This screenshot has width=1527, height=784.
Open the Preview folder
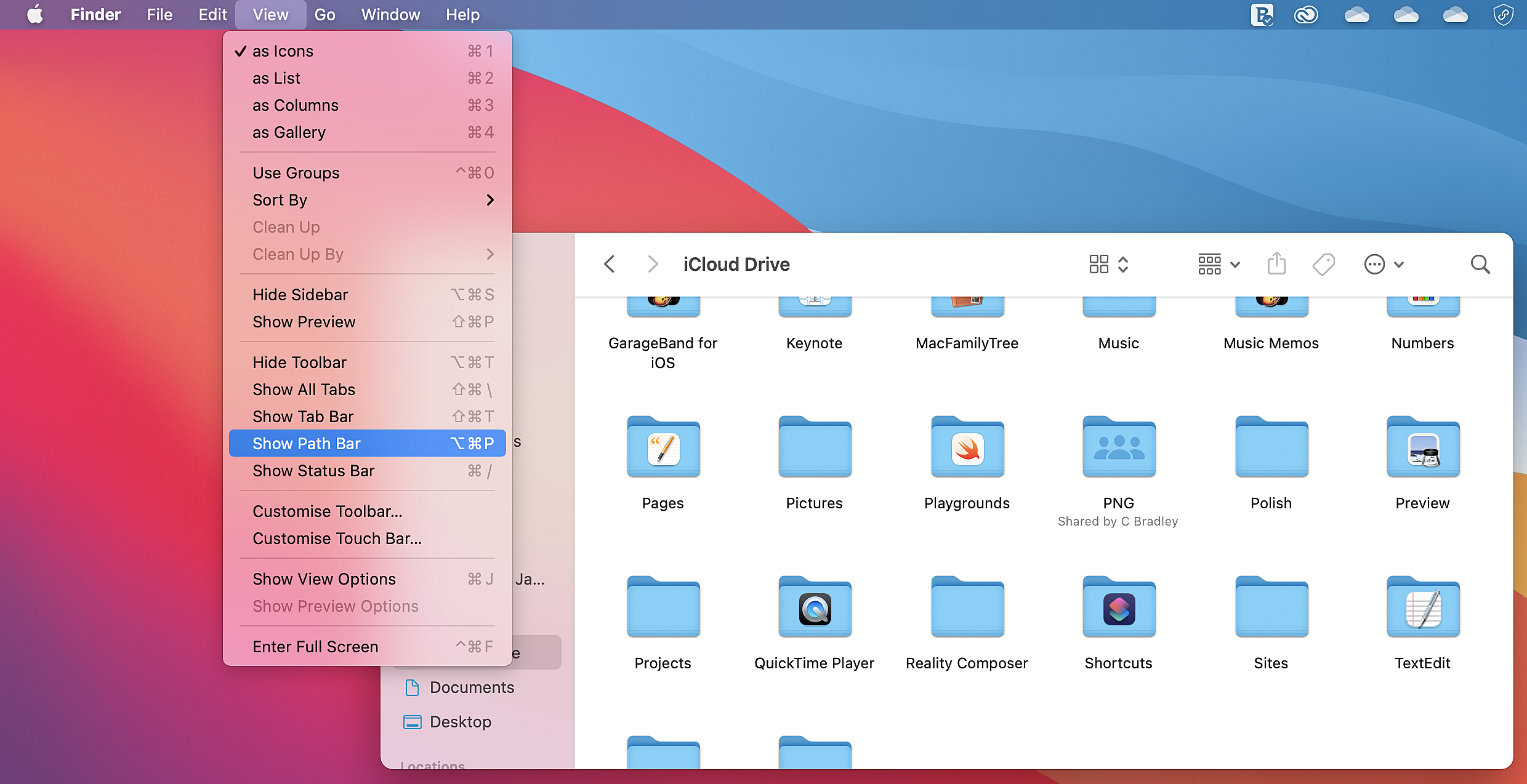pyautogui.click(x=1423, y=447)
